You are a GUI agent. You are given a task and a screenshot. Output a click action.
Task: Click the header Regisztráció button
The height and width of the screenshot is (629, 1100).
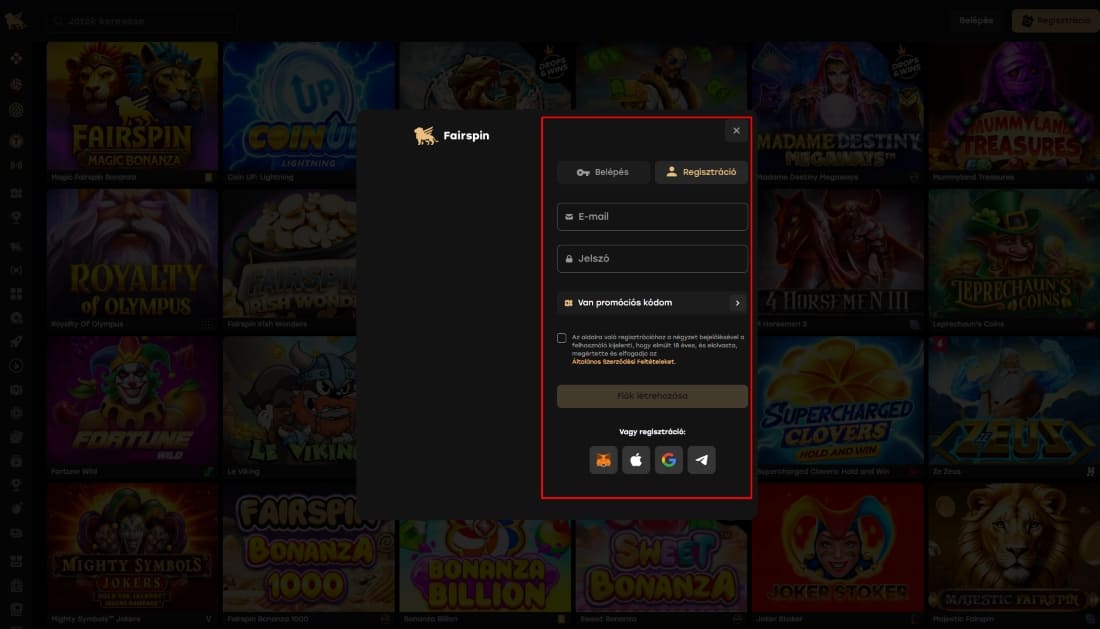1056,21
